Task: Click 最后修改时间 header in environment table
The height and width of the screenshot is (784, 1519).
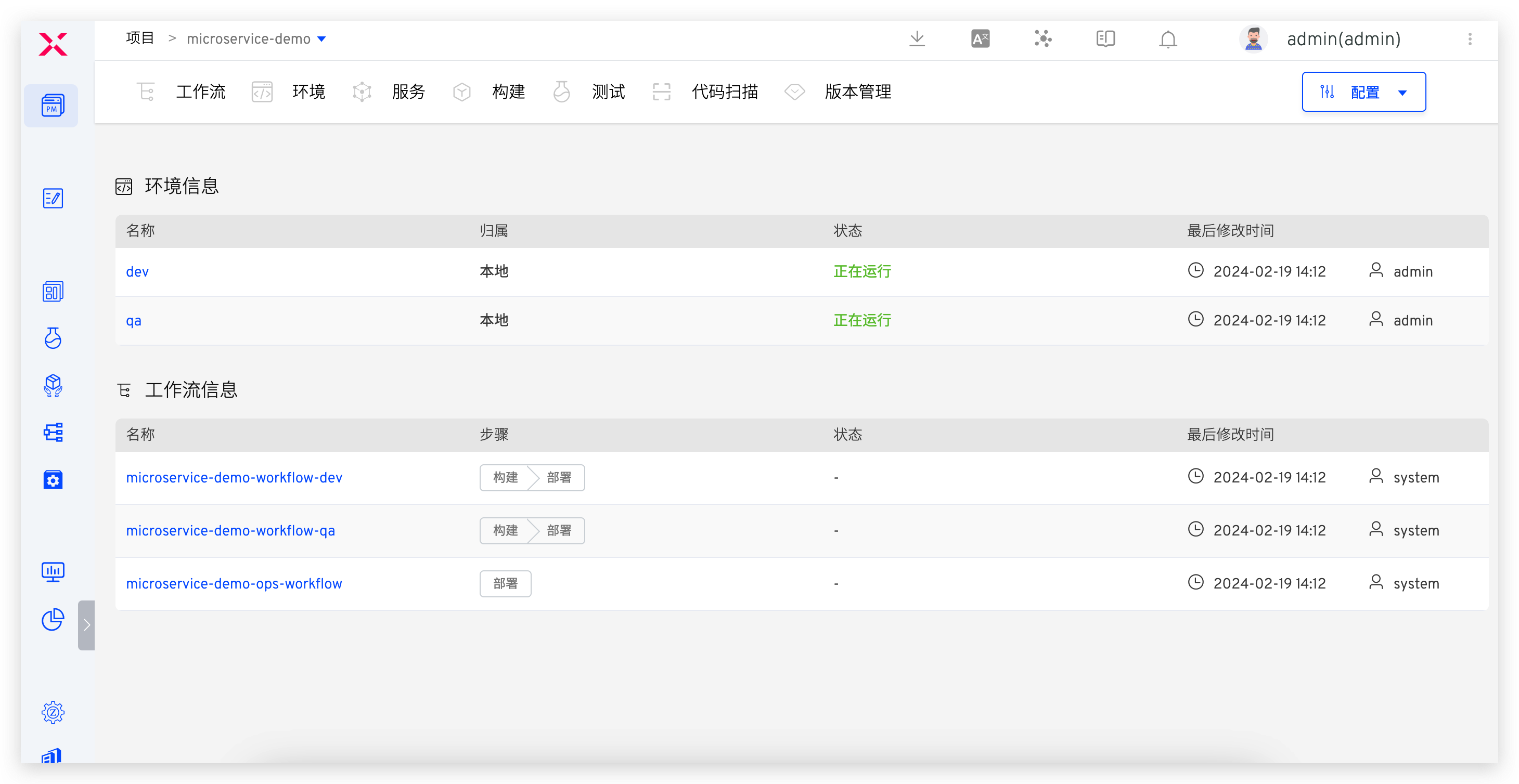Action: click(1230, 231)
